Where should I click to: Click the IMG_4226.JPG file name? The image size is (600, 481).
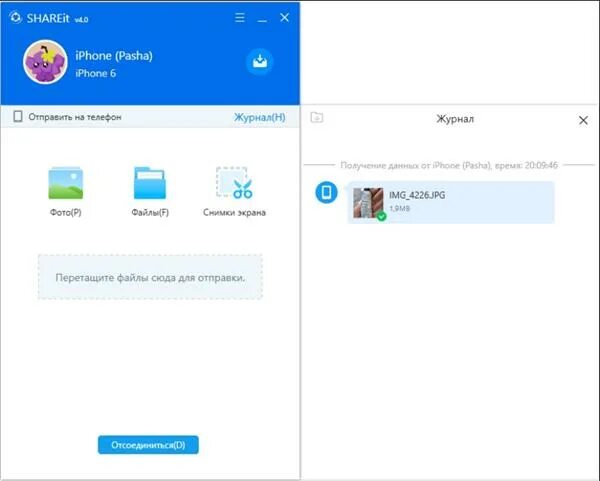click(x=417, y=195)
